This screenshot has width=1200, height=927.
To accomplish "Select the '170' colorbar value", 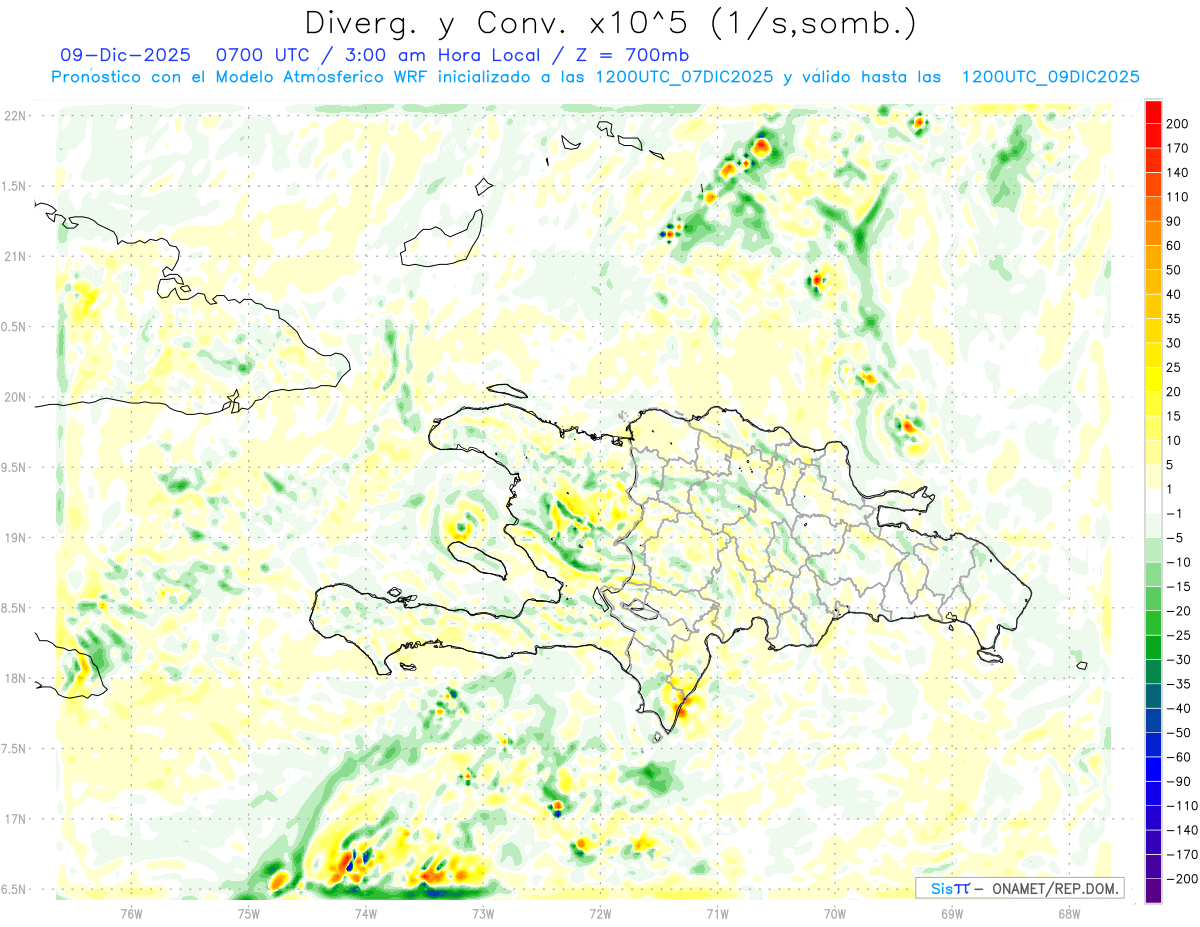I will point(1177,148).
